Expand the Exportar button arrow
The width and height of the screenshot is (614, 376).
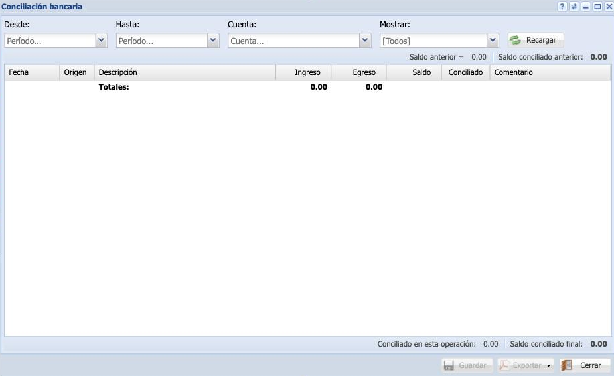[x=549, y=366]
